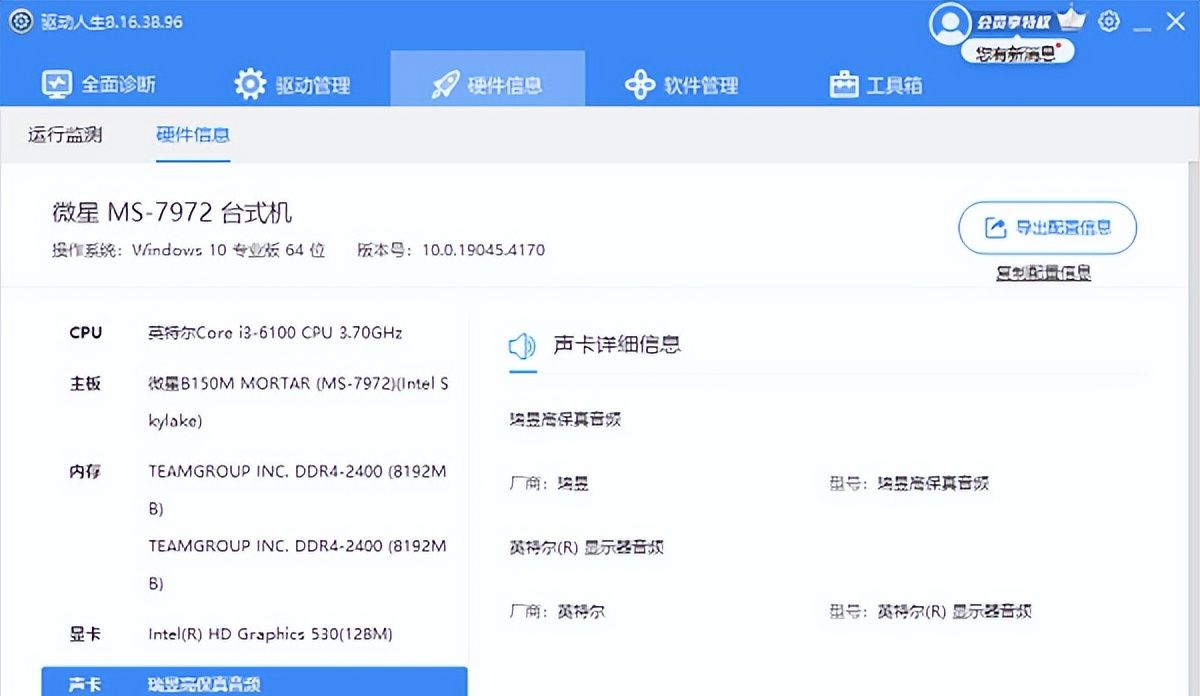The image size is (1200, 696).
Task: Open the 您有新消息 notification bubble
Action: click(1017, 53)
